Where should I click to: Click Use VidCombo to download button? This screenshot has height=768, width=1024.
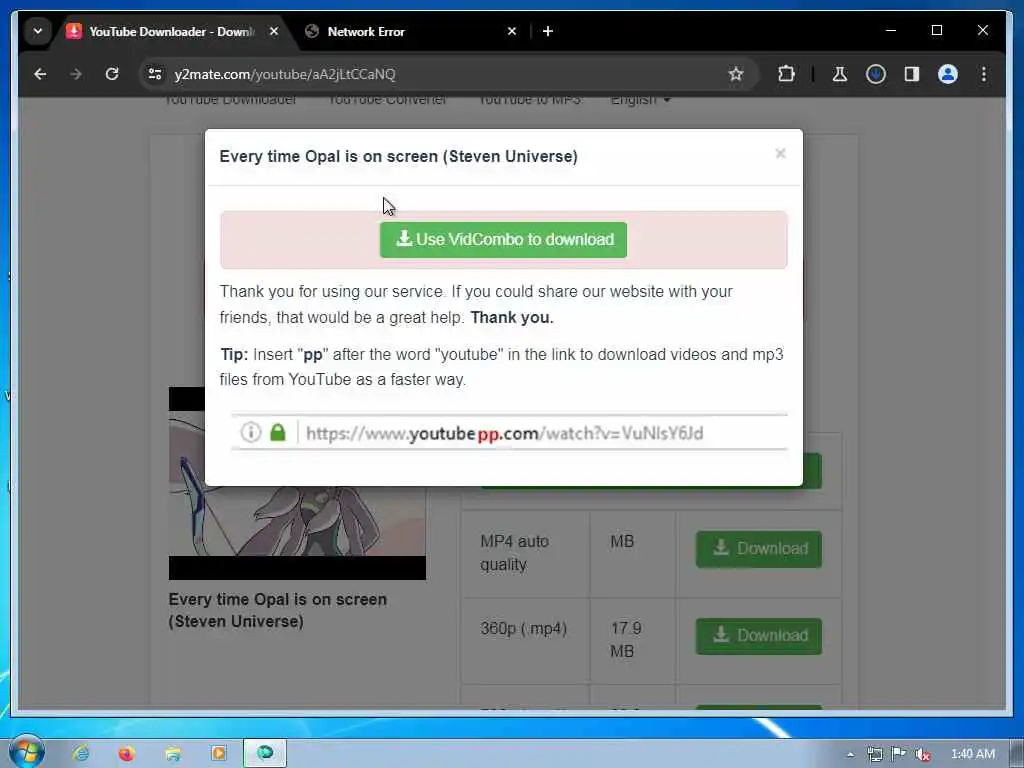pyautogui.click(x=503, y=240)
